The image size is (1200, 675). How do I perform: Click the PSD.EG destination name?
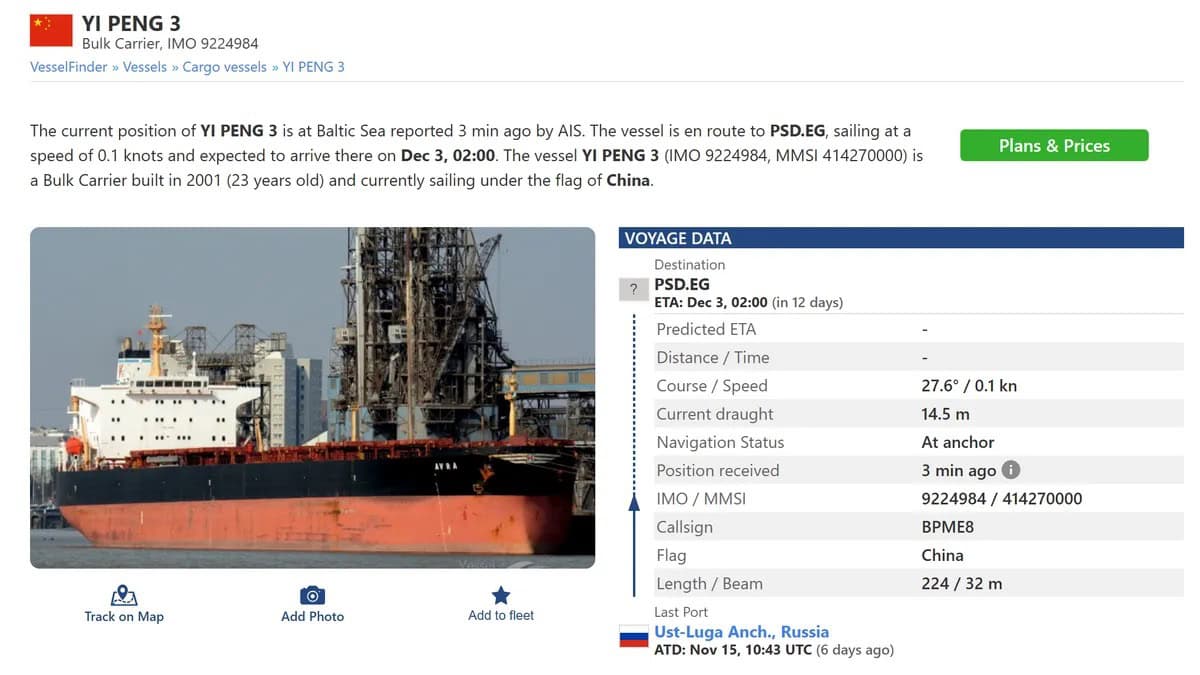[x=682, y=284]
